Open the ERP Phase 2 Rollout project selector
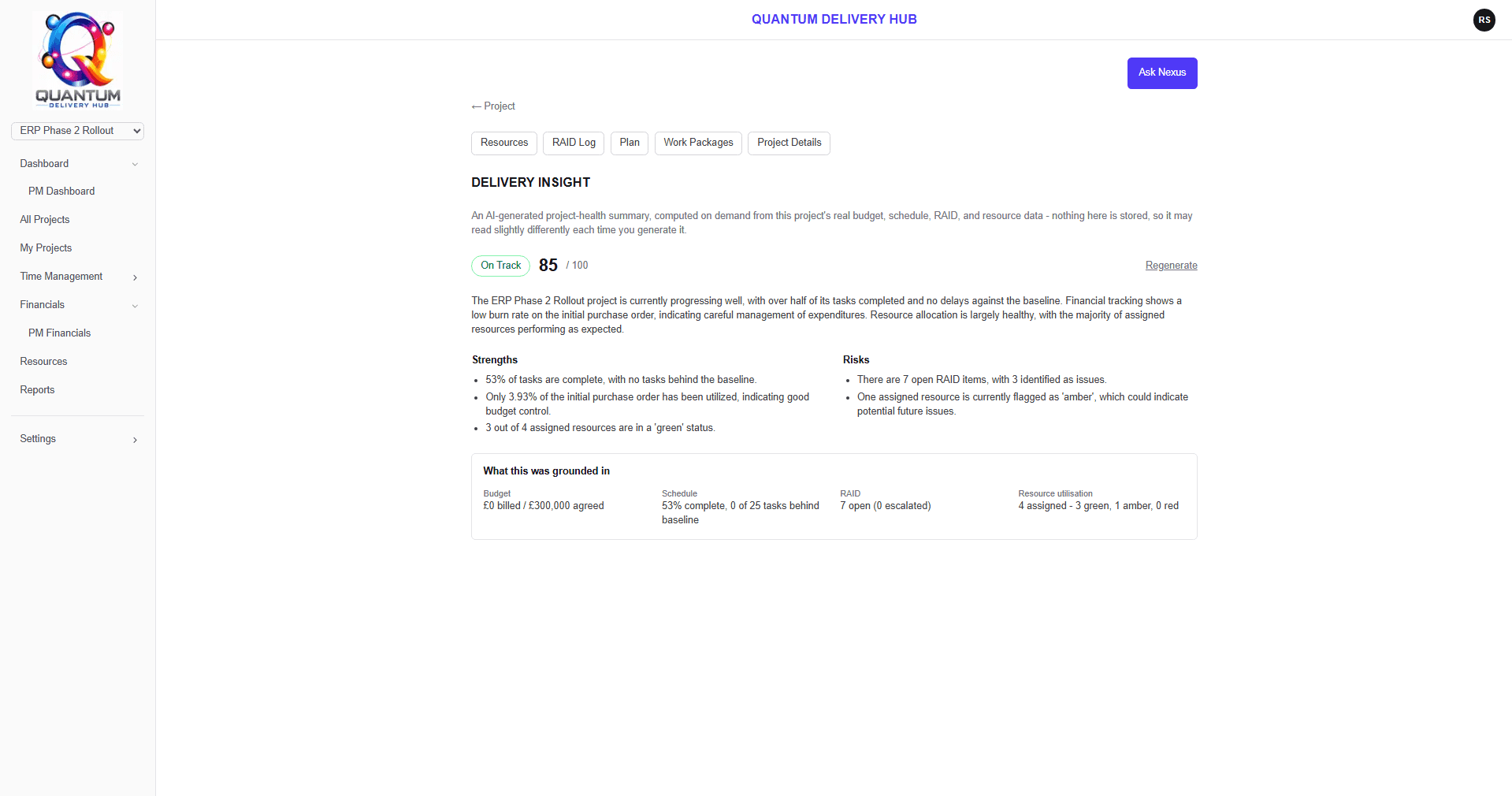1512x796 pixels. tap(77, 131)
